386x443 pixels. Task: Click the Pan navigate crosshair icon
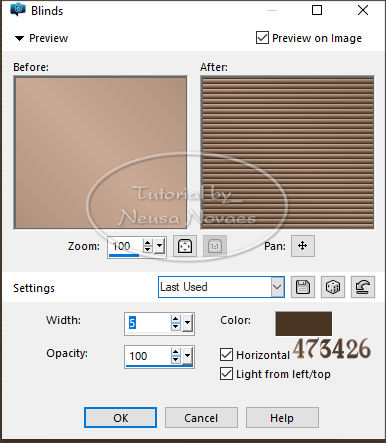tap(303, 246)
